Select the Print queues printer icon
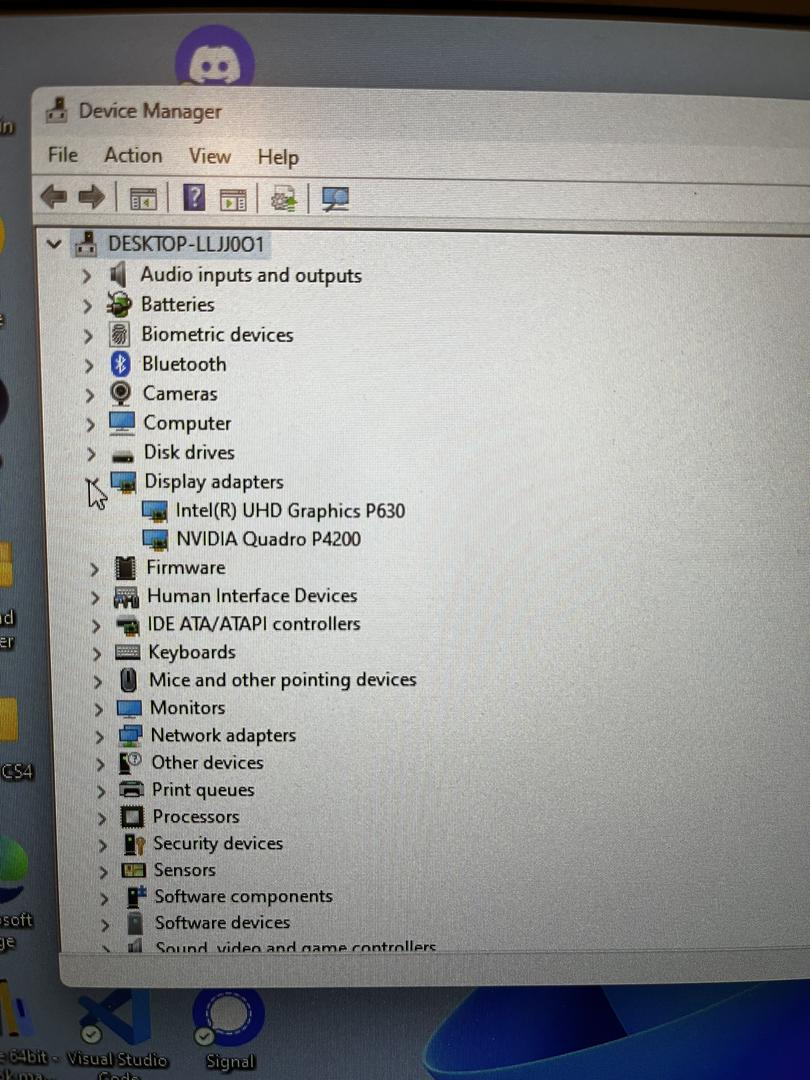 (132, 789)
